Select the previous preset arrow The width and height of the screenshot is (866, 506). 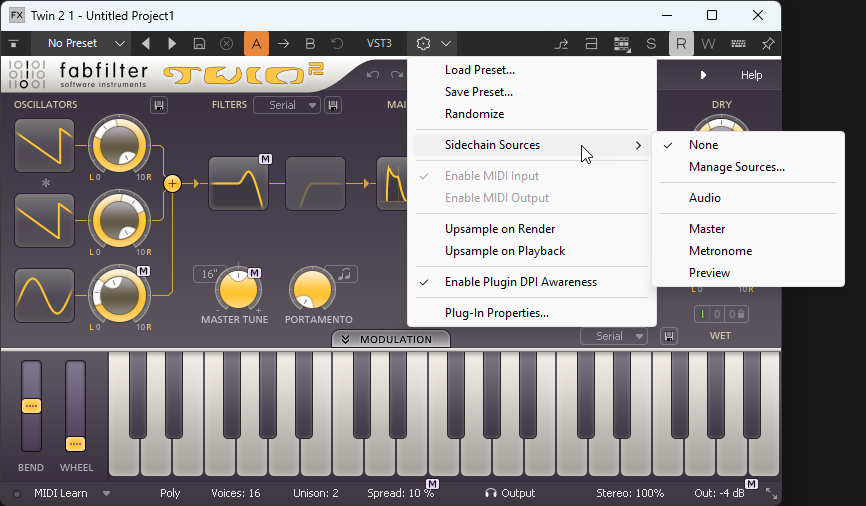coord(146,43)
